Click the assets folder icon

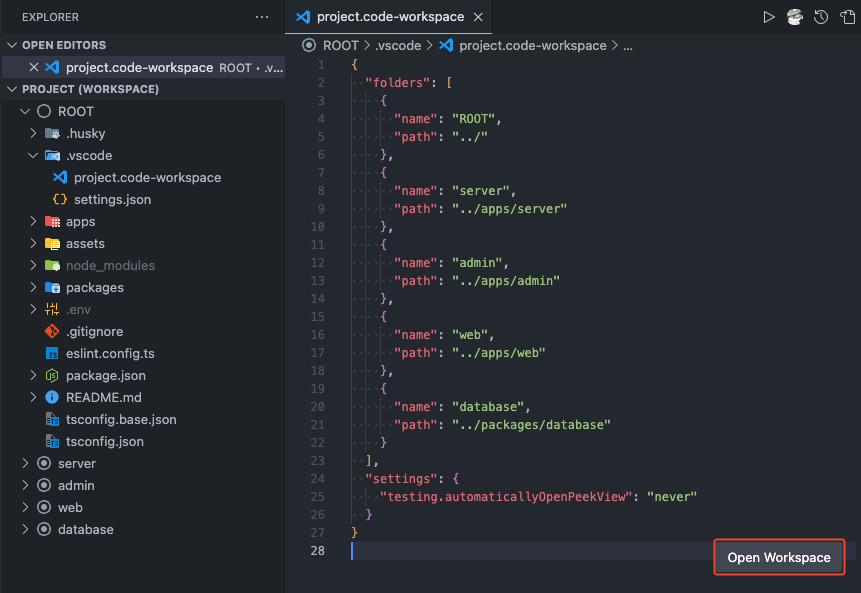click(x=52, y=243)
